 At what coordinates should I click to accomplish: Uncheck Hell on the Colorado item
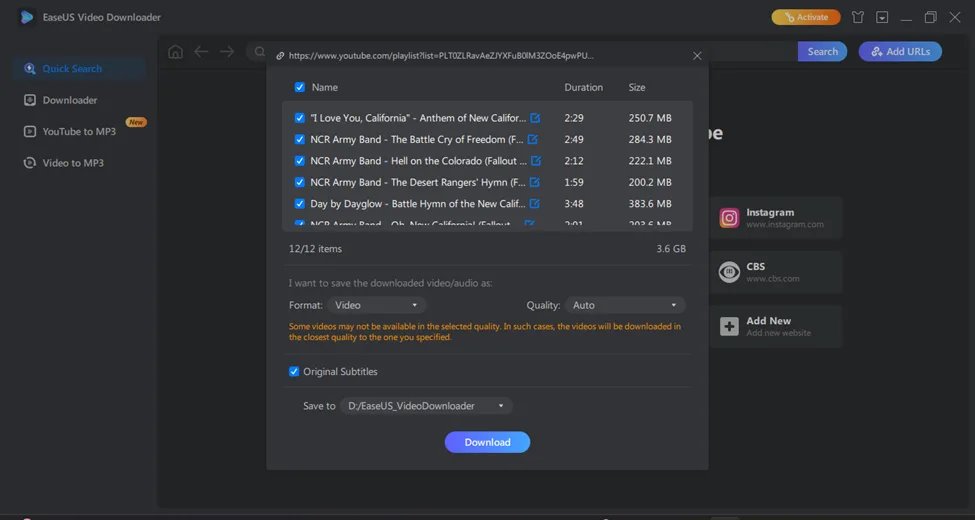pos(300,160)
